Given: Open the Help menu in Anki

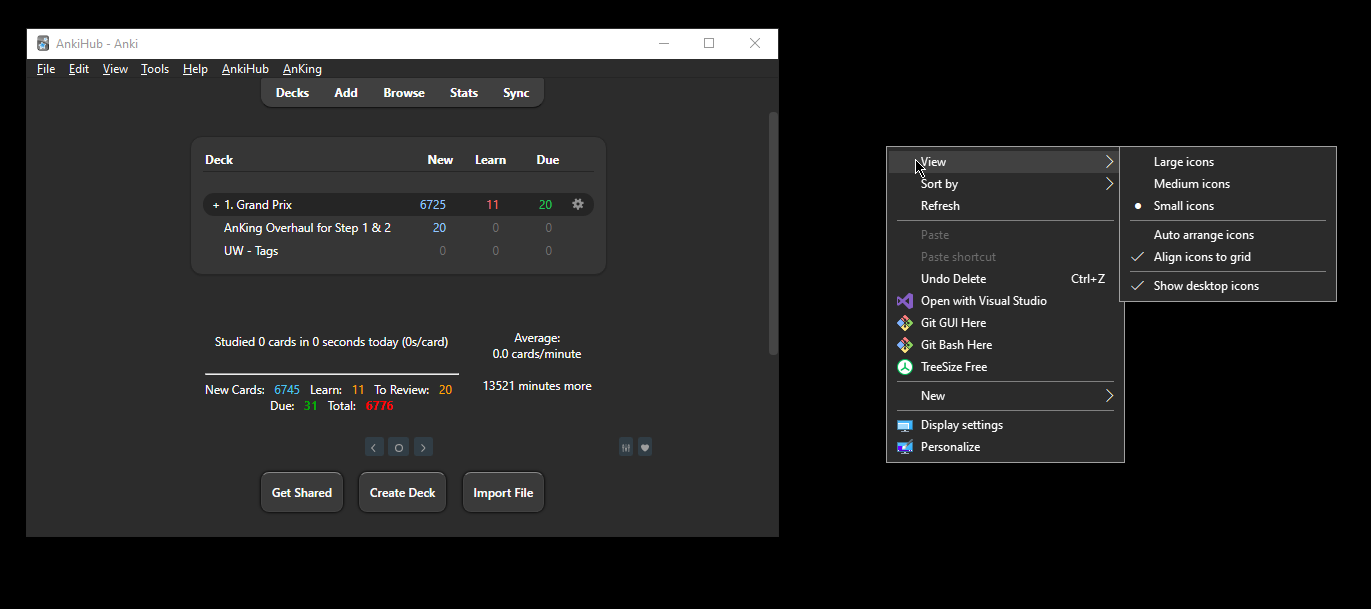Looking at the screenshot, I should [195, 69].
